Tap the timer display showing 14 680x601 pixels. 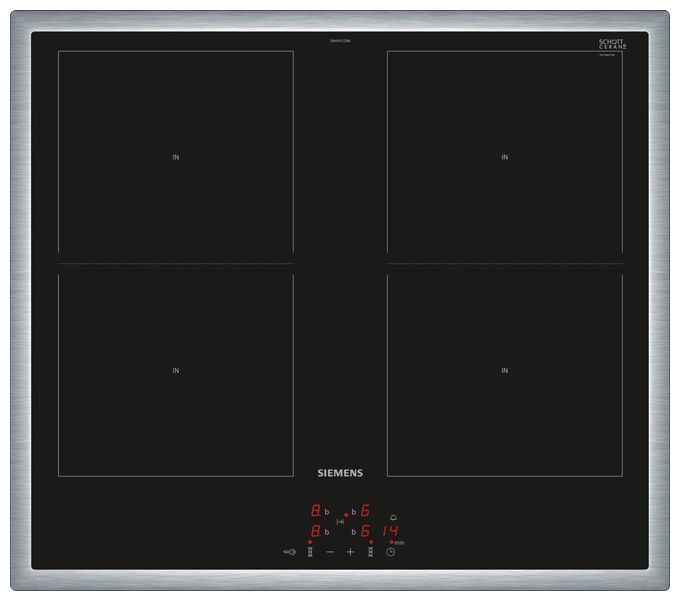390,530
